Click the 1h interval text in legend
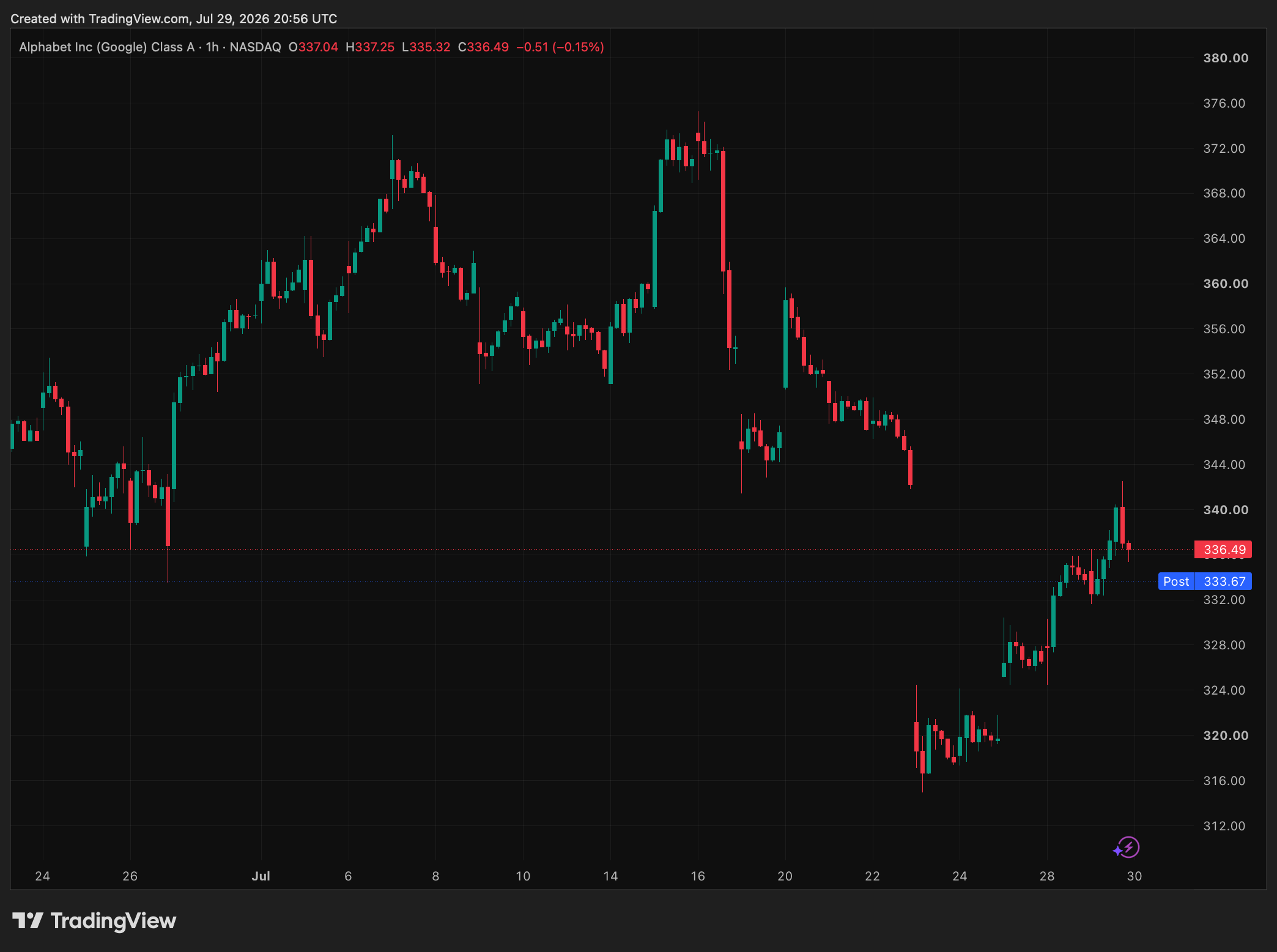 click(x=212, y=47)
